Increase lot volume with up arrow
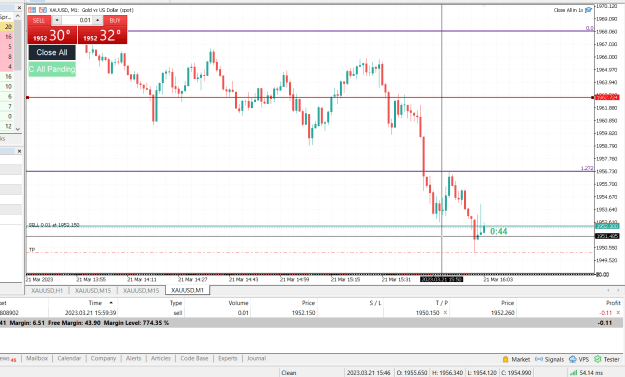The width and height of the screenshot is (625, 377). point(97,20)
